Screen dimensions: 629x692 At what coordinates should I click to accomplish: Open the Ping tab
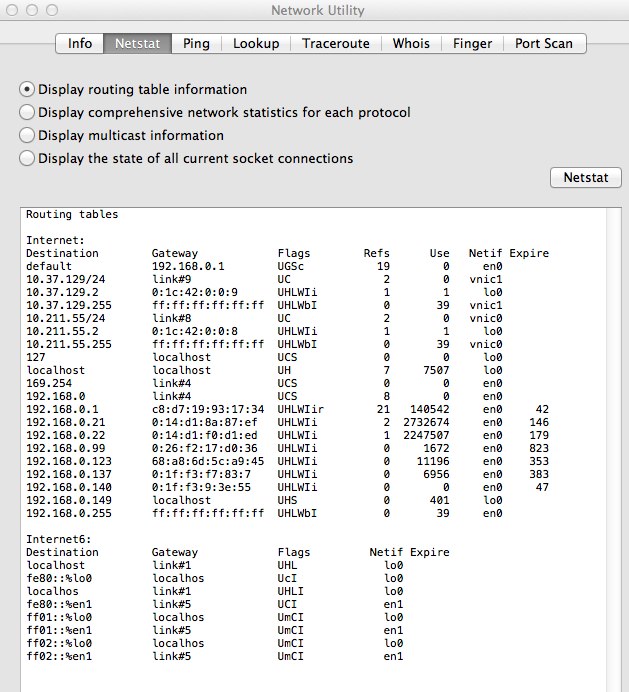196,43
